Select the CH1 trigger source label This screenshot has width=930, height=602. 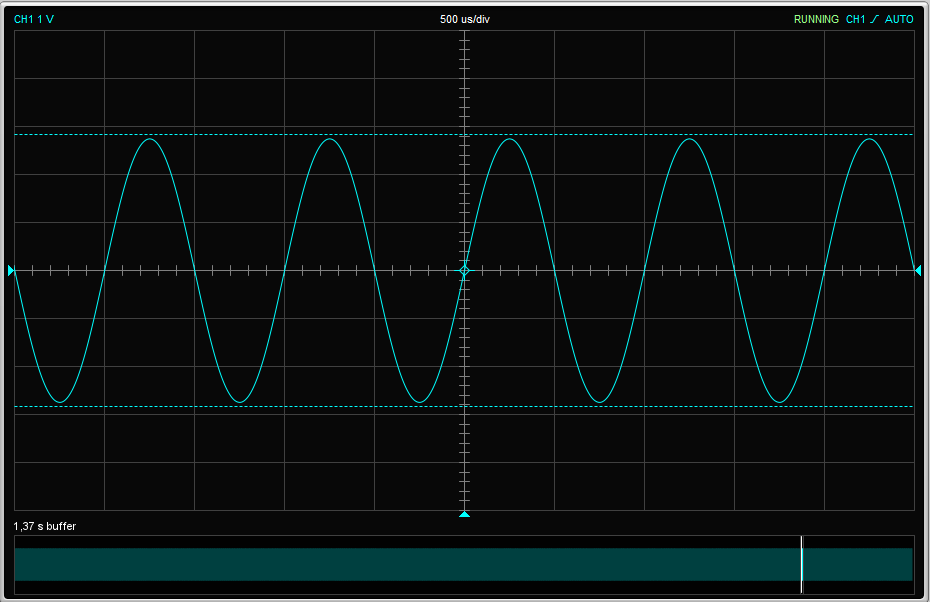[x=855, y=19]
